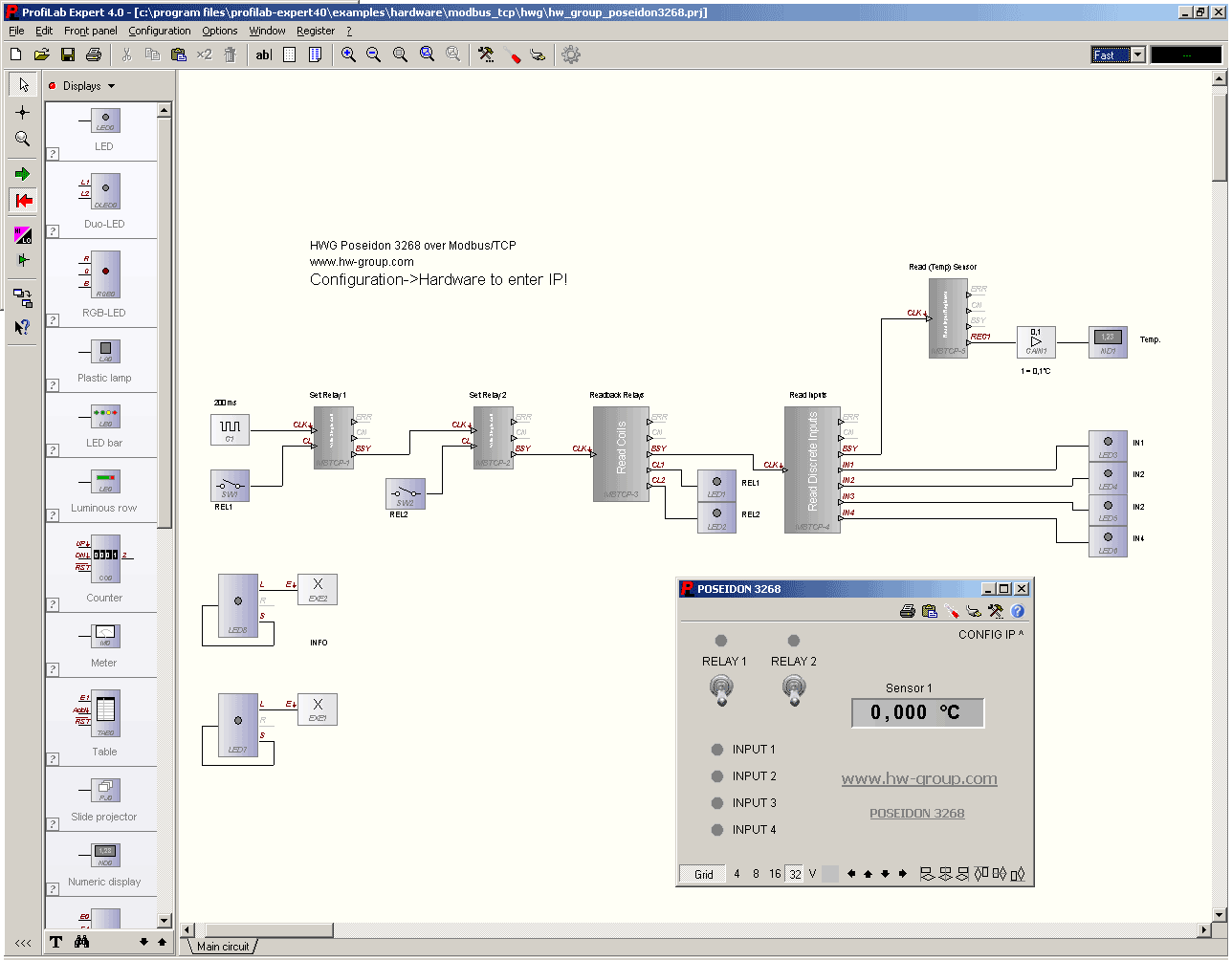
Task: Click the switch windows icon in sidebar
Action: (23, 298)
